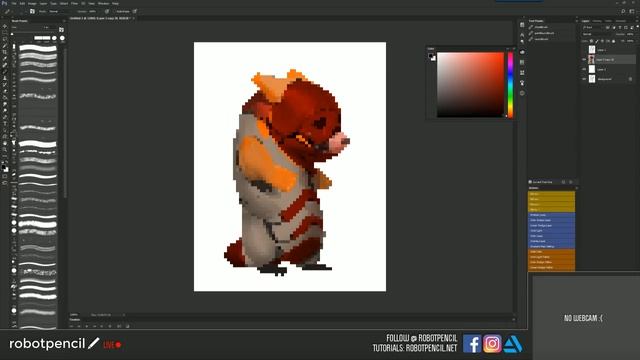This screenshot has height=360, width=640.
Task: Toggle the brush settings panel icon in options bar
Action: (32, 11)
